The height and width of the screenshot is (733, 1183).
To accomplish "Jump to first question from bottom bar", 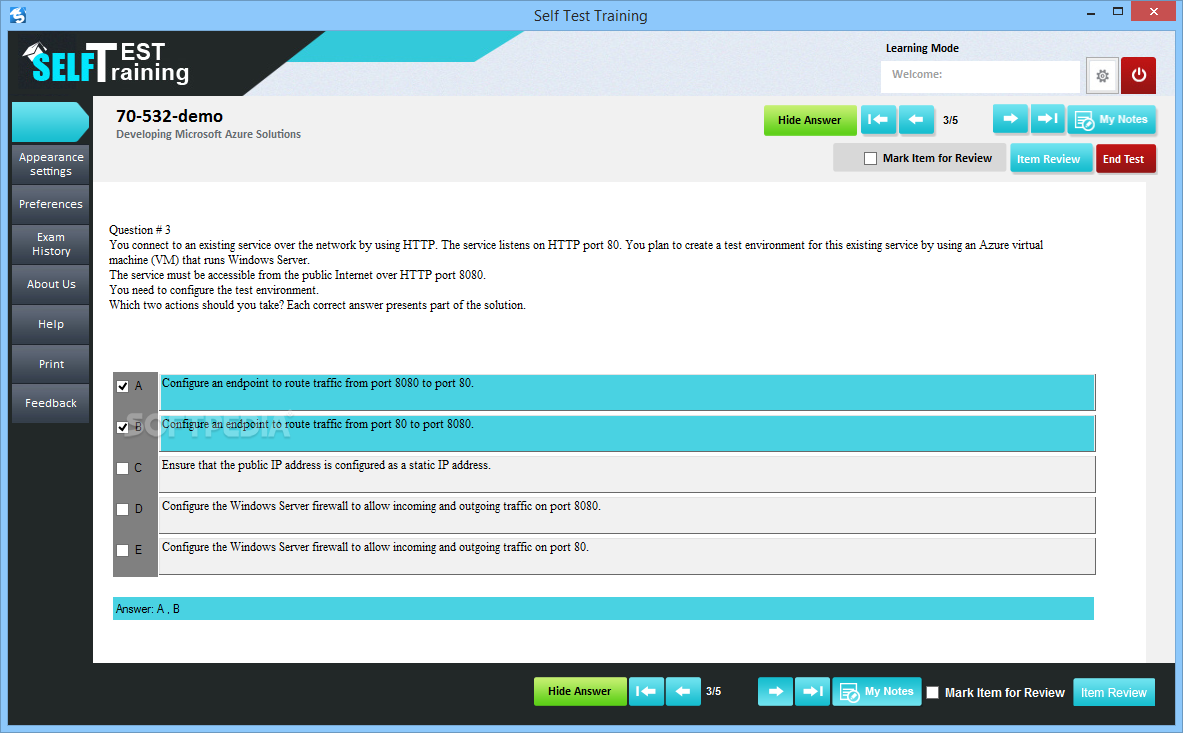I will coord(646,692).
